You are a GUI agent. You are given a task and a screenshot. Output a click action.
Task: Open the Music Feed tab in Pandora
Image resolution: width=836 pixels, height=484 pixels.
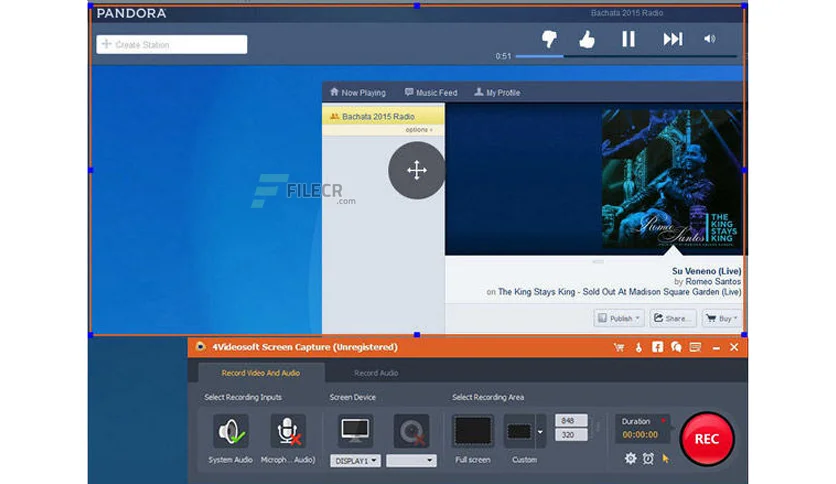[x=431, y=92]
